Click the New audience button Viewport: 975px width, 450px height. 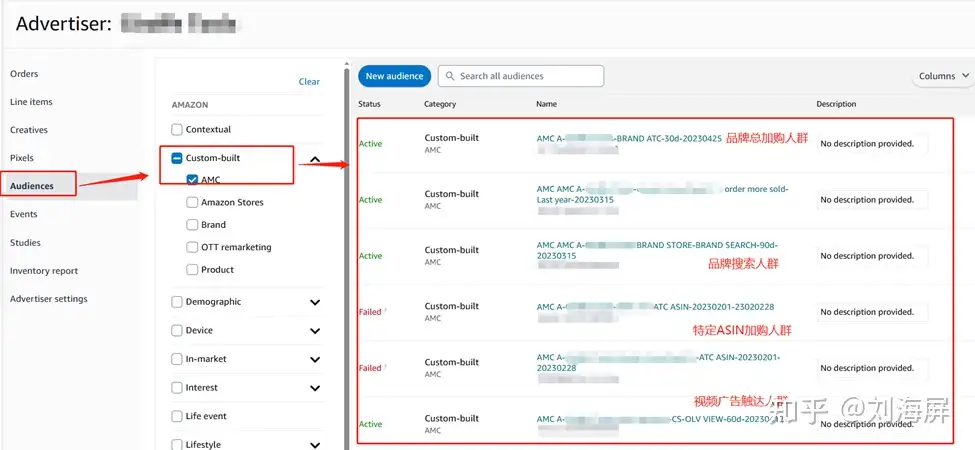394,76
